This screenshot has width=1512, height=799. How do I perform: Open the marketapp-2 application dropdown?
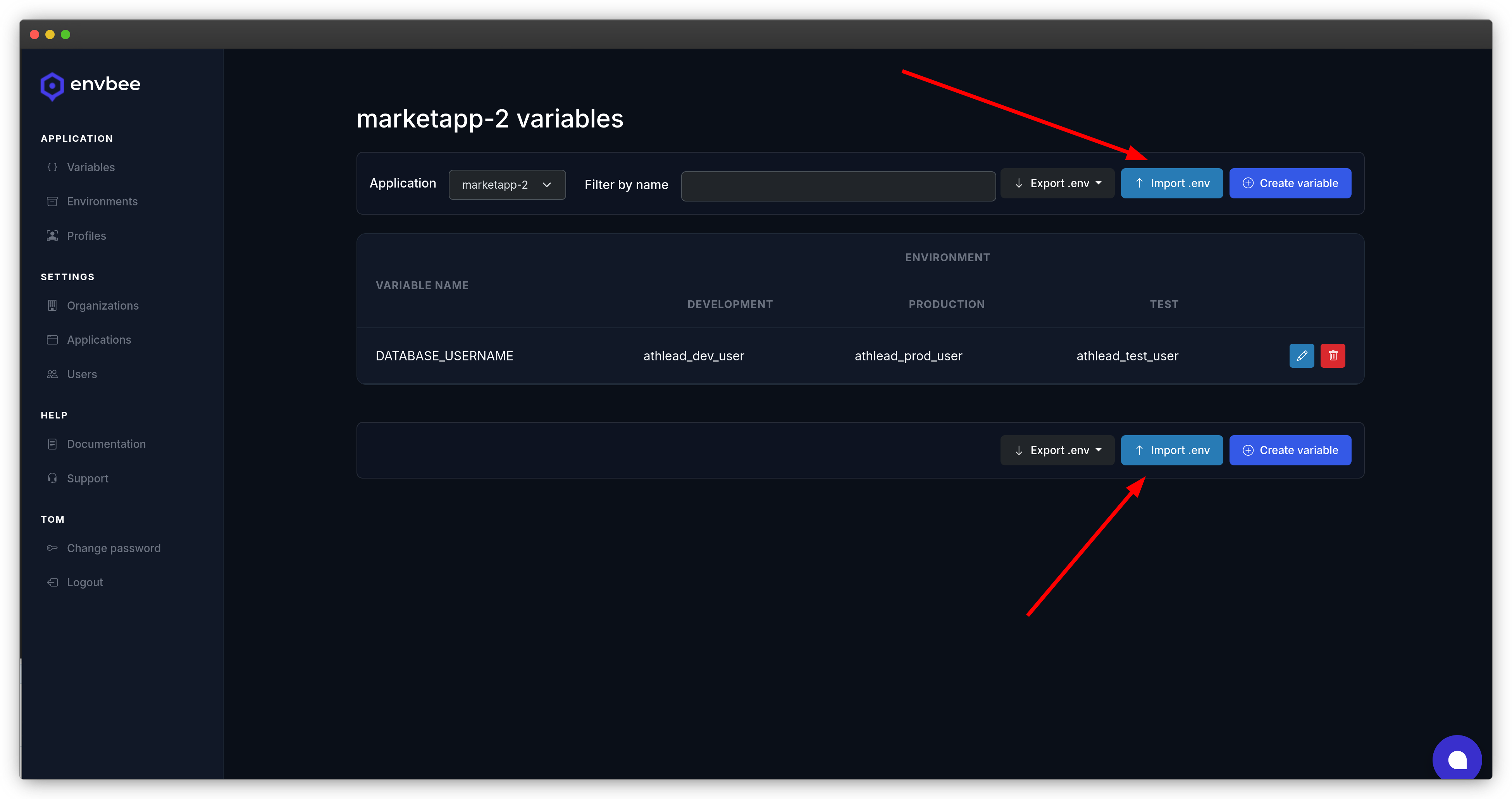click(506, 184)
